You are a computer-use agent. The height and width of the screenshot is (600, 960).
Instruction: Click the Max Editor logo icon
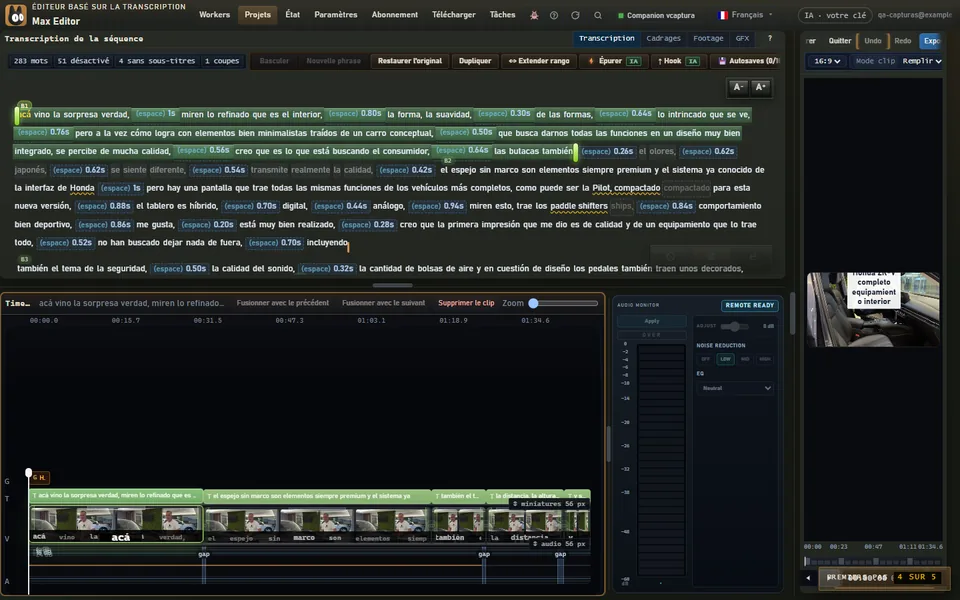(16, 15)
